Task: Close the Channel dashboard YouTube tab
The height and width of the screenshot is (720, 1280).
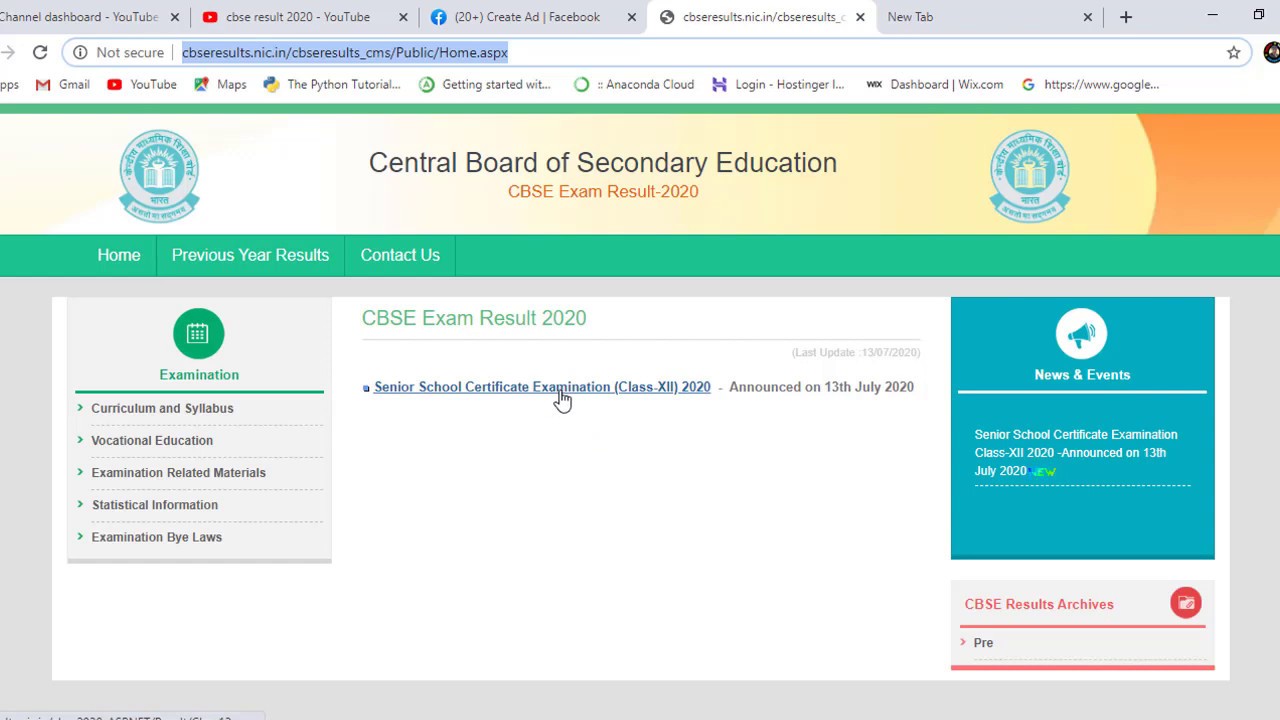Action: 175,17
